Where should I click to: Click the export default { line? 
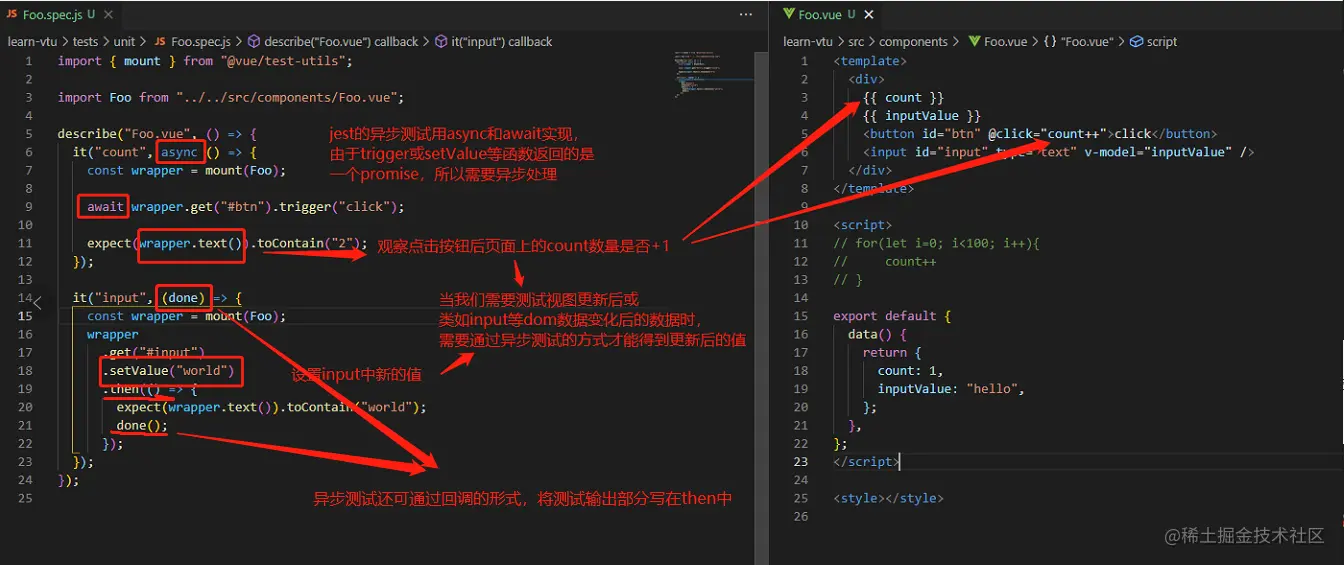pyautogui.click(x=892, y=316)
